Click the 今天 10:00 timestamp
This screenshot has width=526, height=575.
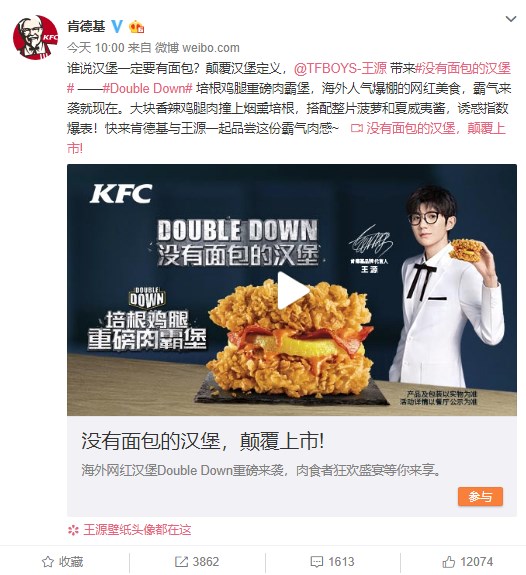96,48
